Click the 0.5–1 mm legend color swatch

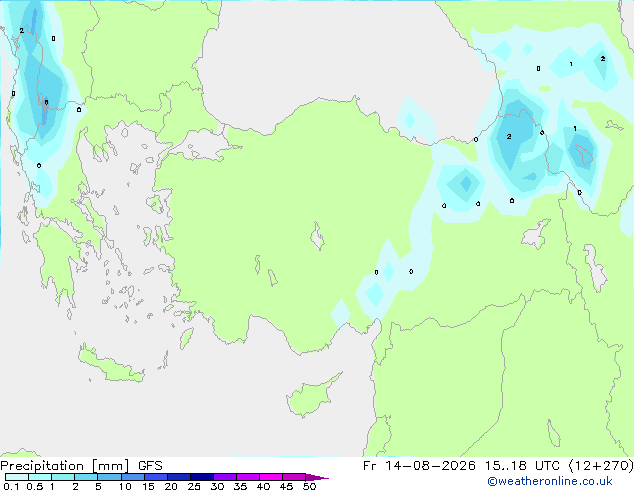pyautogui.click(x=40, y=477)
